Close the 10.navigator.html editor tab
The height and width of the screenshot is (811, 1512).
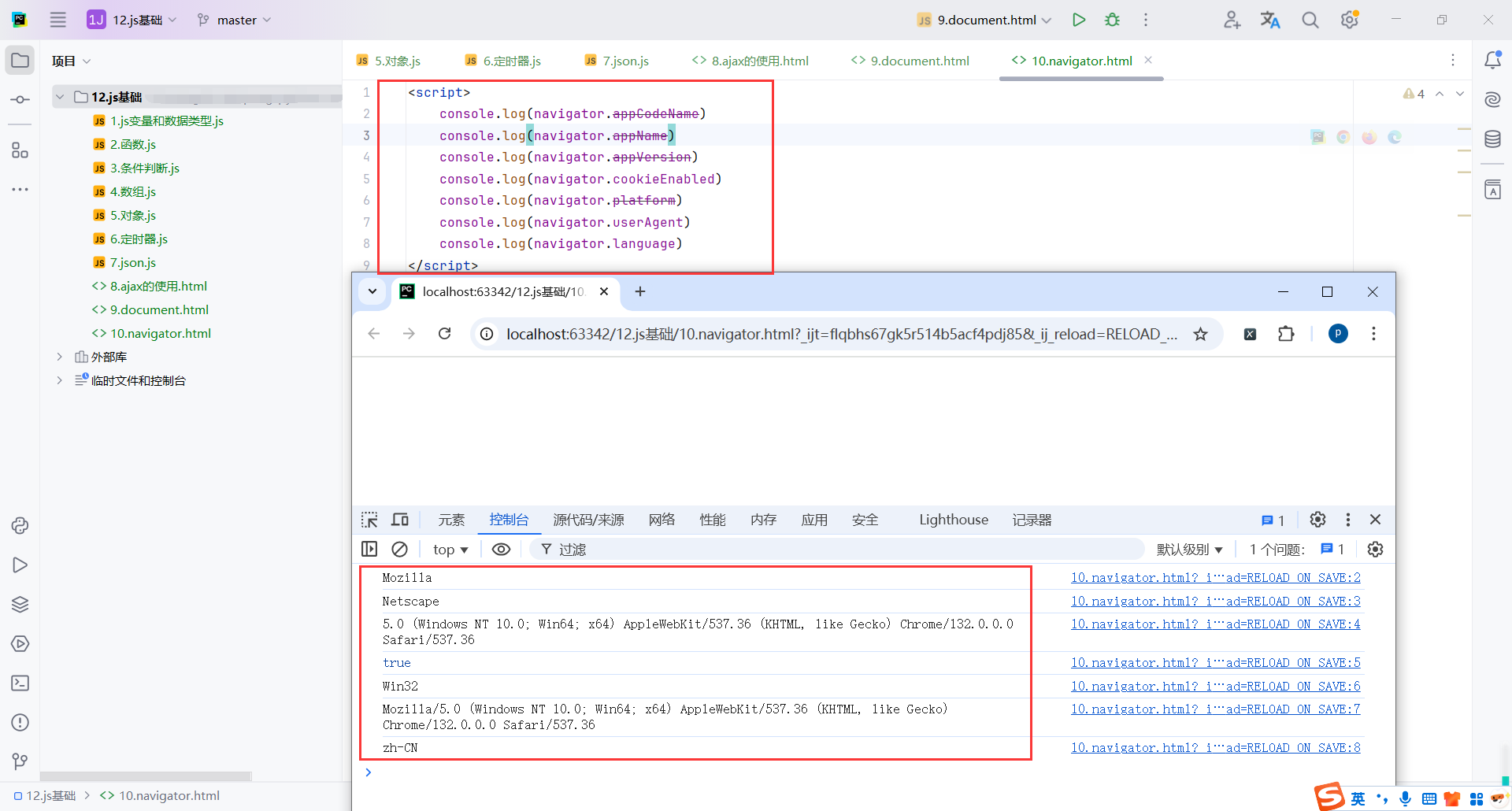(1148, 60)
